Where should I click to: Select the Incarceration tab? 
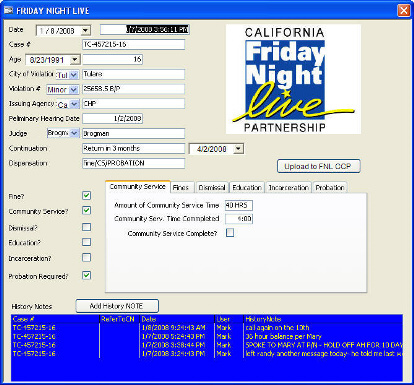[x=289, y=188]
